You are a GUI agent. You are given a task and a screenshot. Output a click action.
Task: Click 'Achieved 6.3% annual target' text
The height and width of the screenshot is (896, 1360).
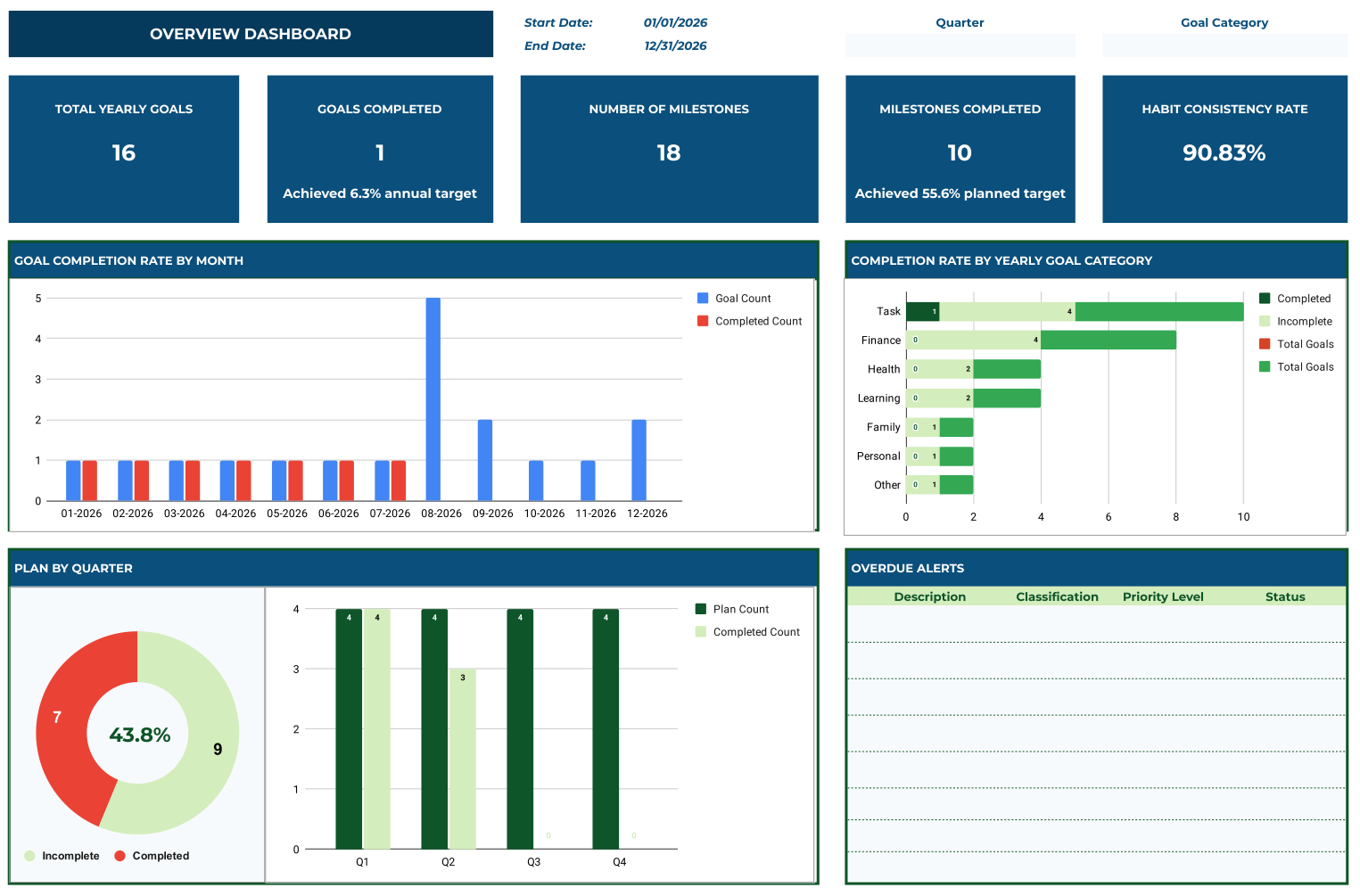tap(380, 193)
